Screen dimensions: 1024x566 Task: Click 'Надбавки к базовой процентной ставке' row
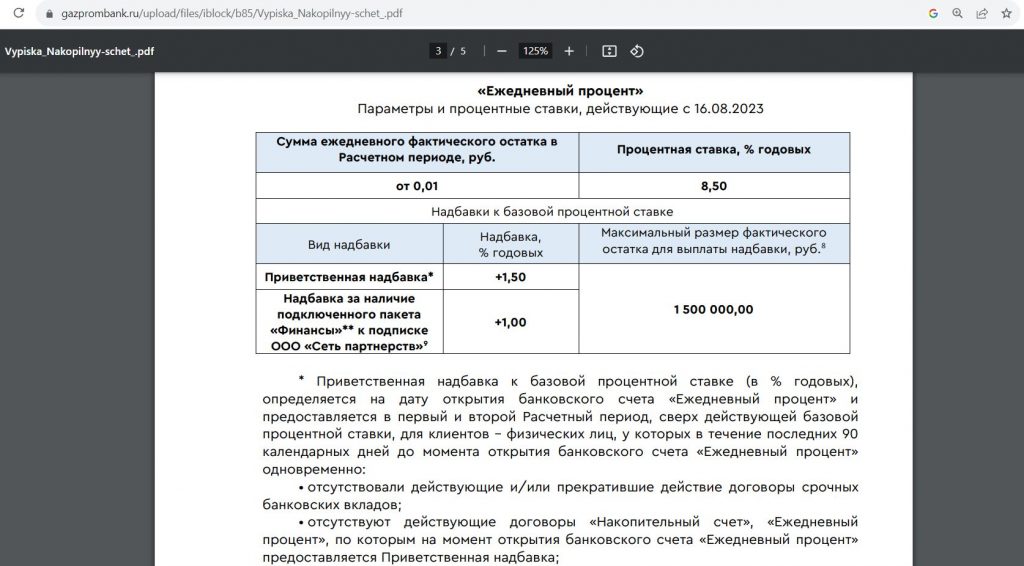(x=552, y=212)
